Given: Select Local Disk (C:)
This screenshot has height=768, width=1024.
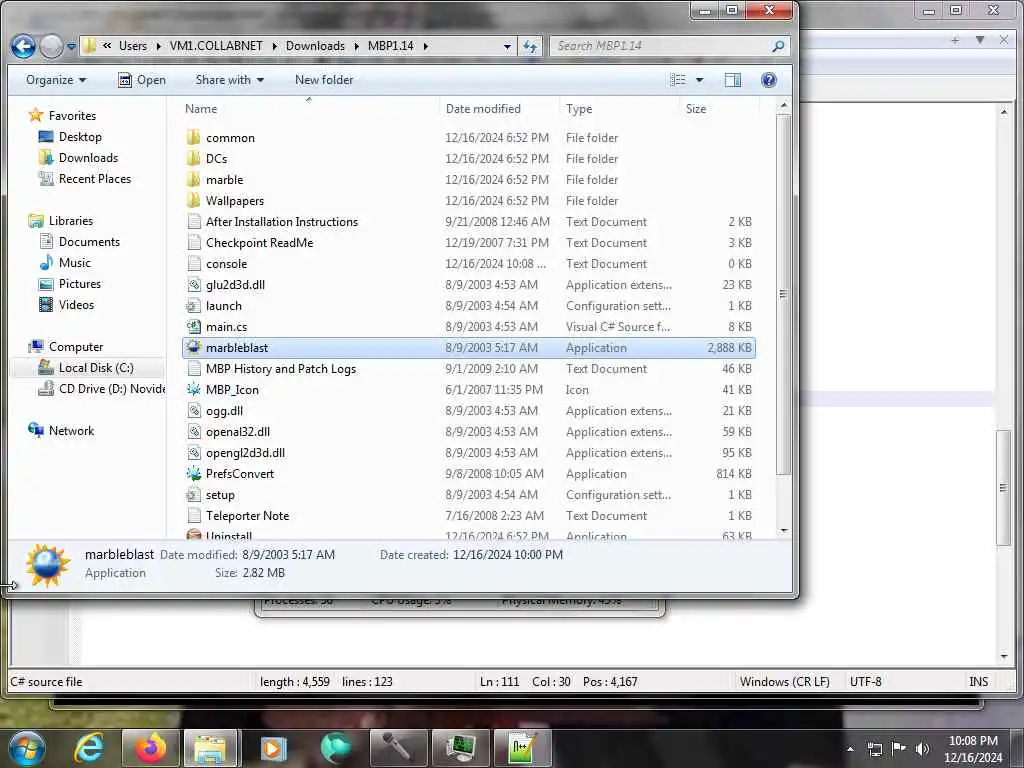Looking at the screenshot, I should click(x=96, y=368).
